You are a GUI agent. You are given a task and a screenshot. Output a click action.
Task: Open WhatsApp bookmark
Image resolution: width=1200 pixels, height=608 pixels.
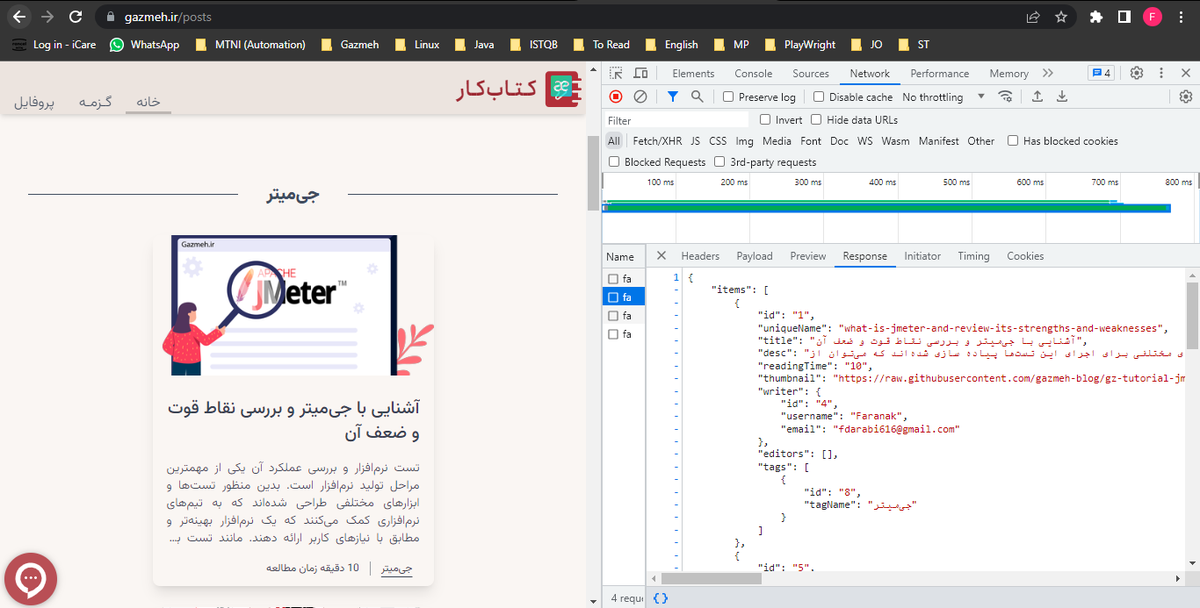[145, 44]
